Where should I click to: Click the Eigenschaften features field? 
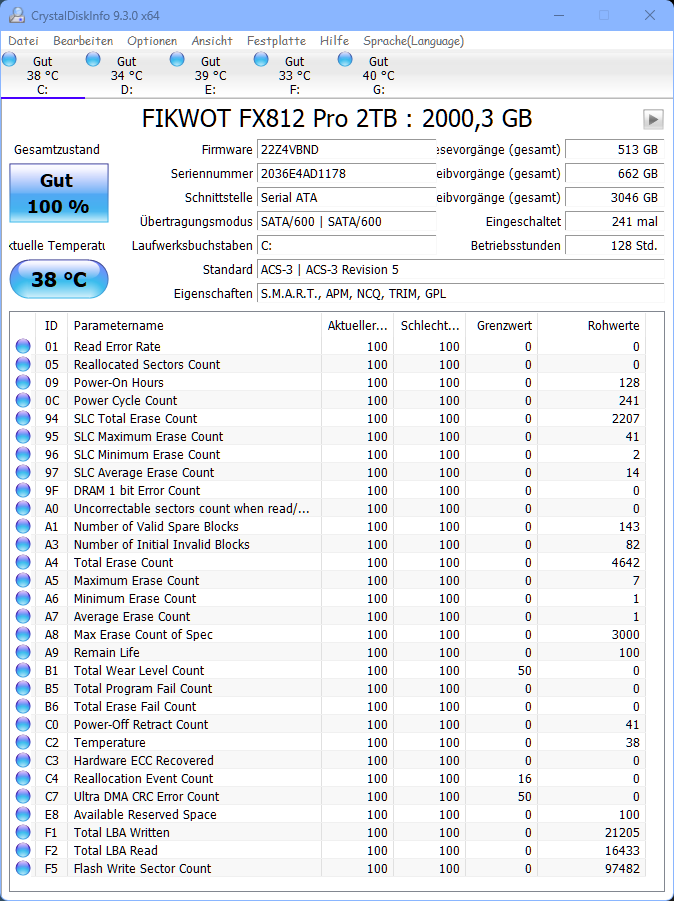click(460, 294)
